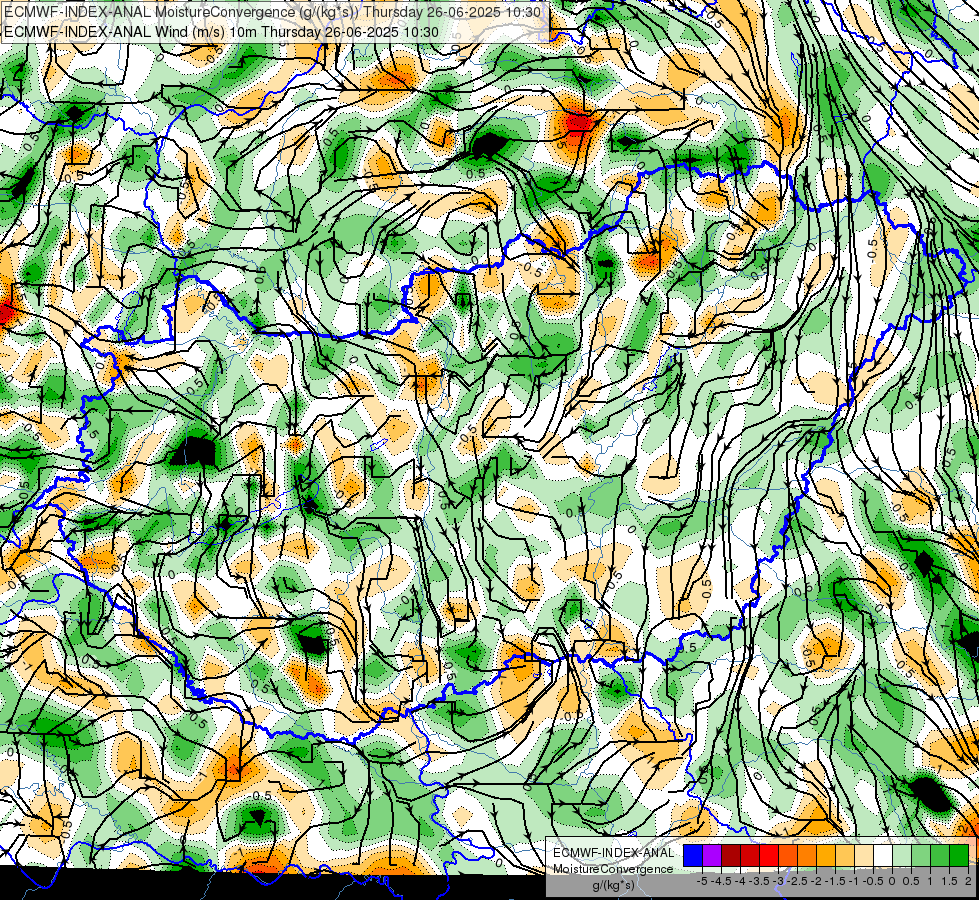
Task: Click the 0.5 legend scale value
Action: click(x=910, y=881)
